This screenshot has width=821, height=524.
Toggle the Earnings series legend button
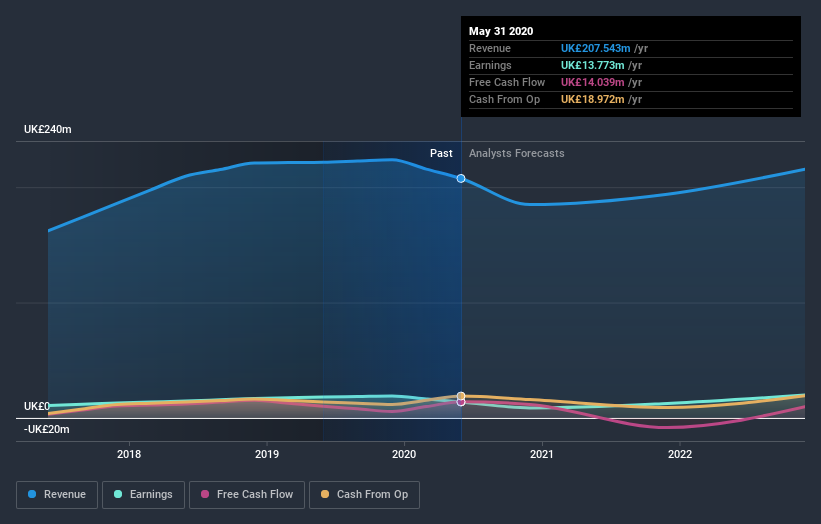coord(143,495)
